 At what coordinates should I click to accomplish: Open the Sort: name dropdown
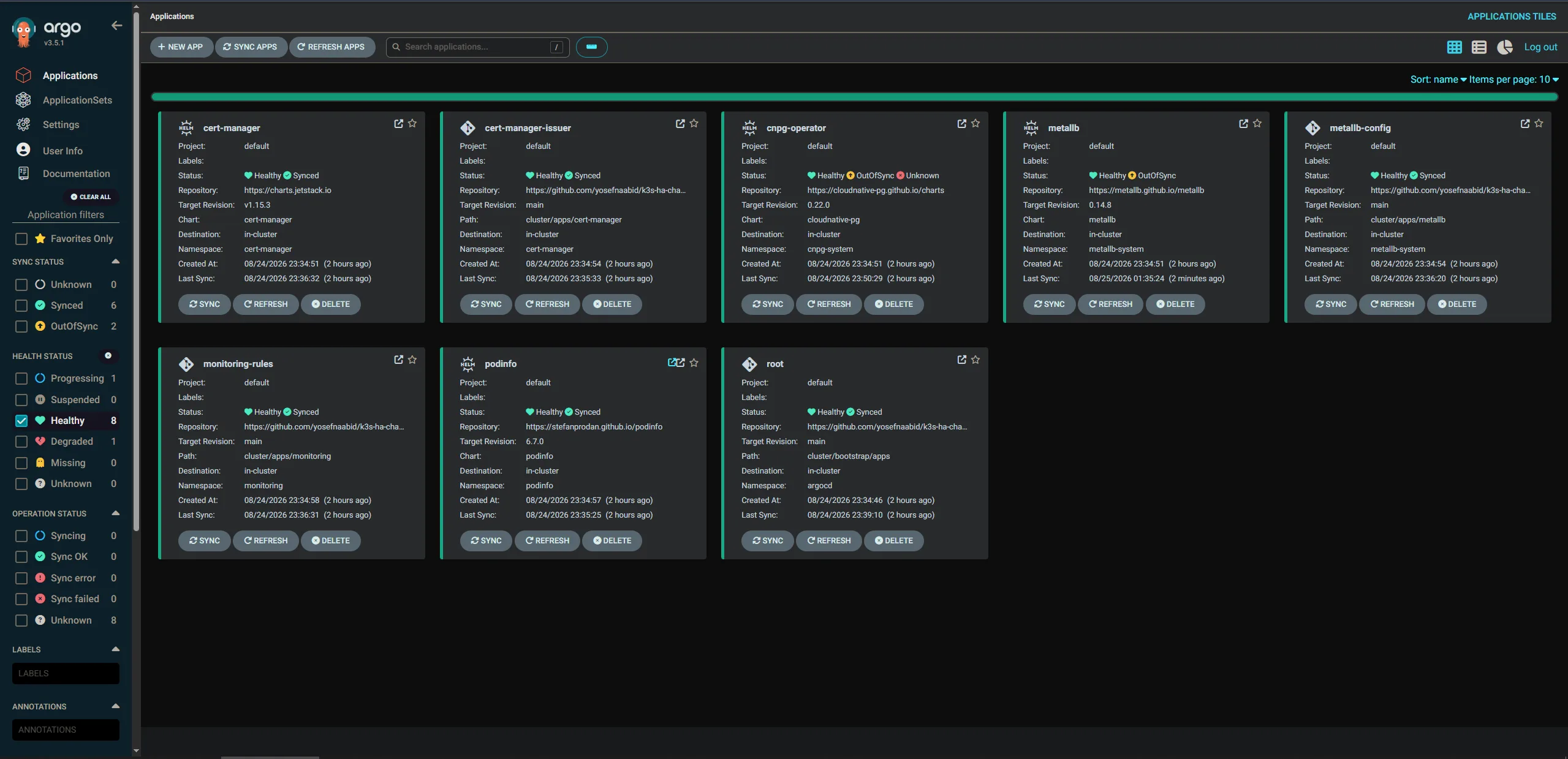click(1438, 80)
